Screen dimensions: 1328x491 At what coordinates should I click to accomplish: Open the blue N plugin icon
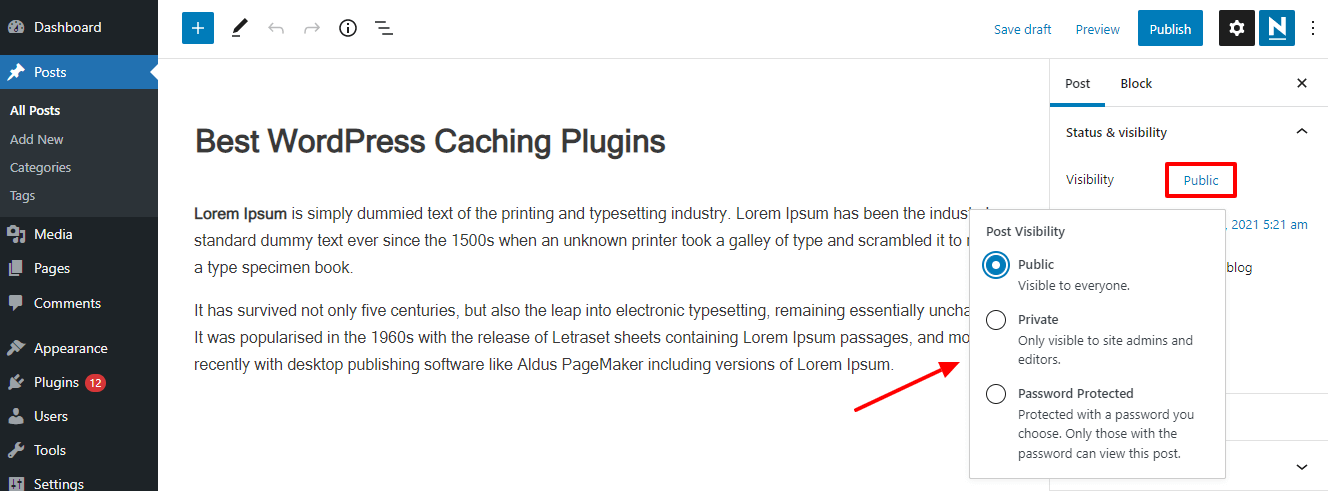click(1277, 29)
